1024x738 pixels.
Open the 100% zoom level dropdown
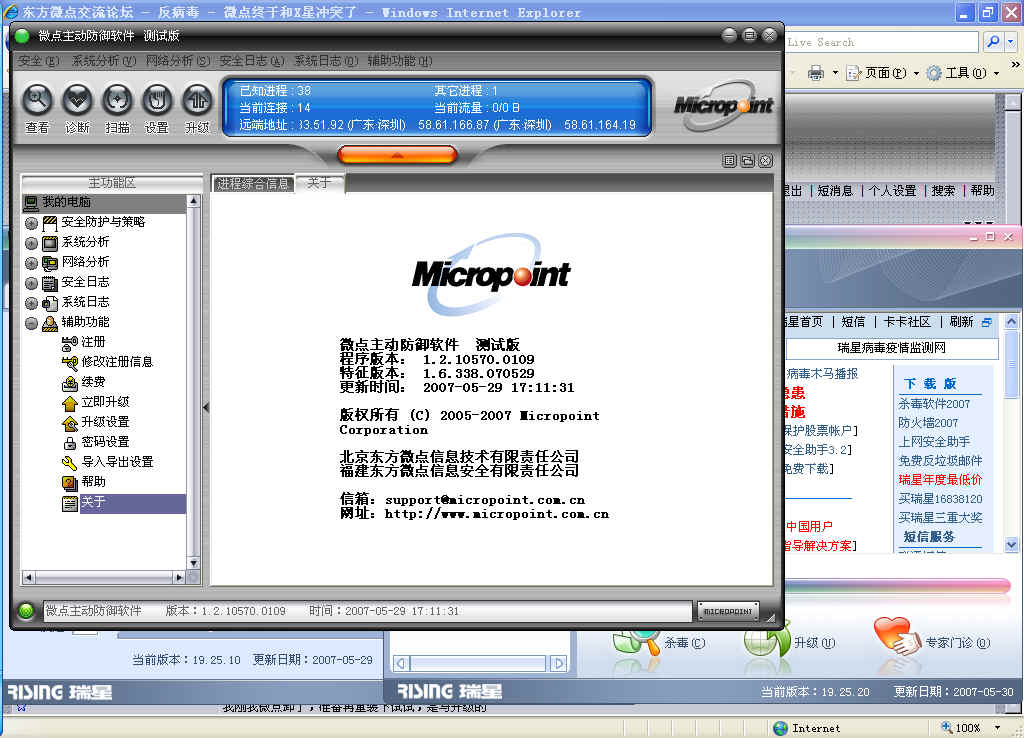point(997,728)
